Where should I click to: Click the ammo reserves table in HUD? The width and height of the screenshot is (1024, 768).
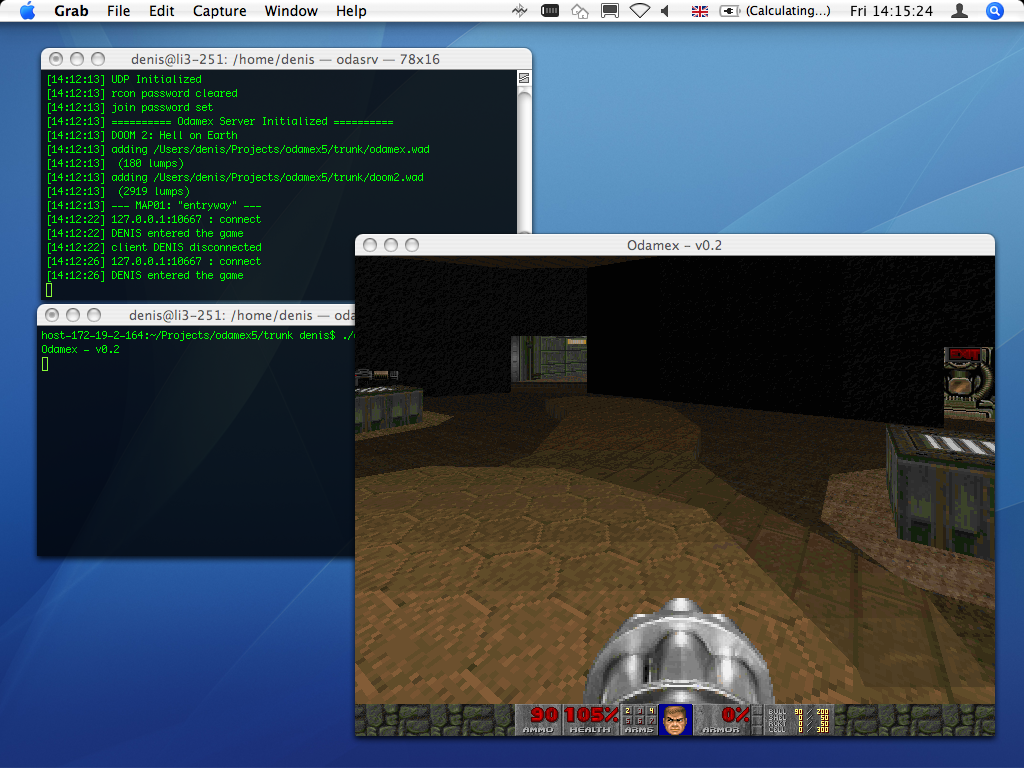coord(799,720)
